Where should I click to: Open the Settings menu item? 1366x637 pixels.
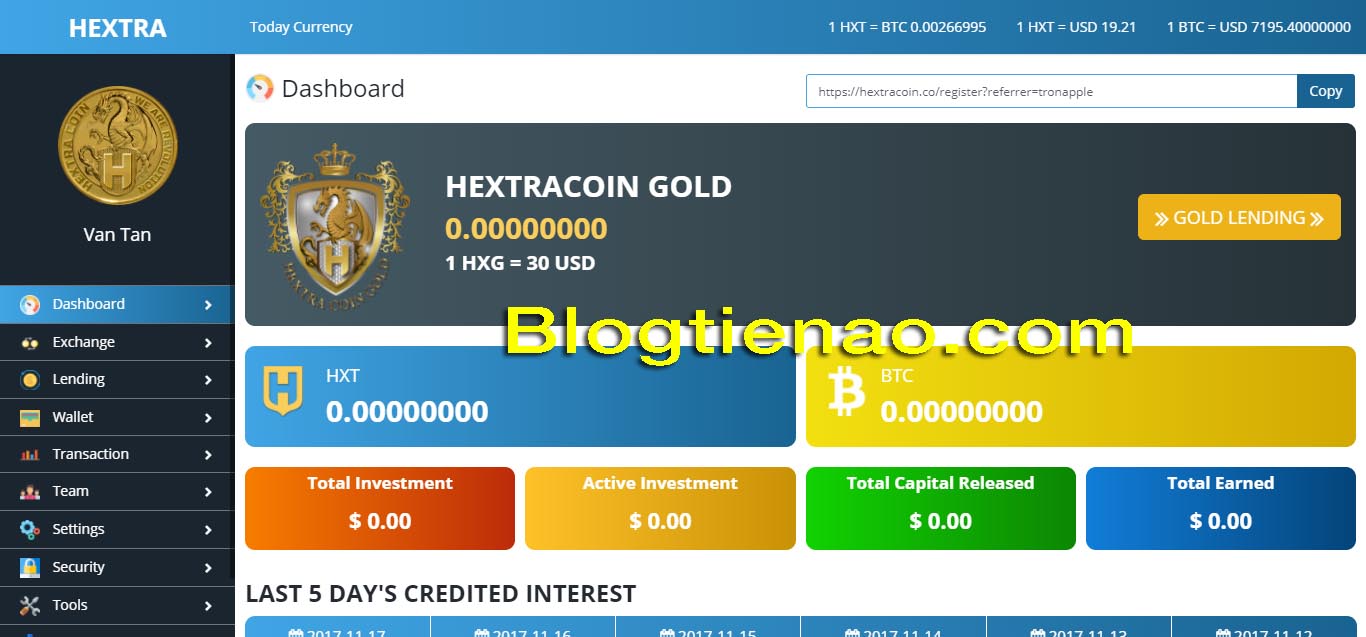coord(116,529)
